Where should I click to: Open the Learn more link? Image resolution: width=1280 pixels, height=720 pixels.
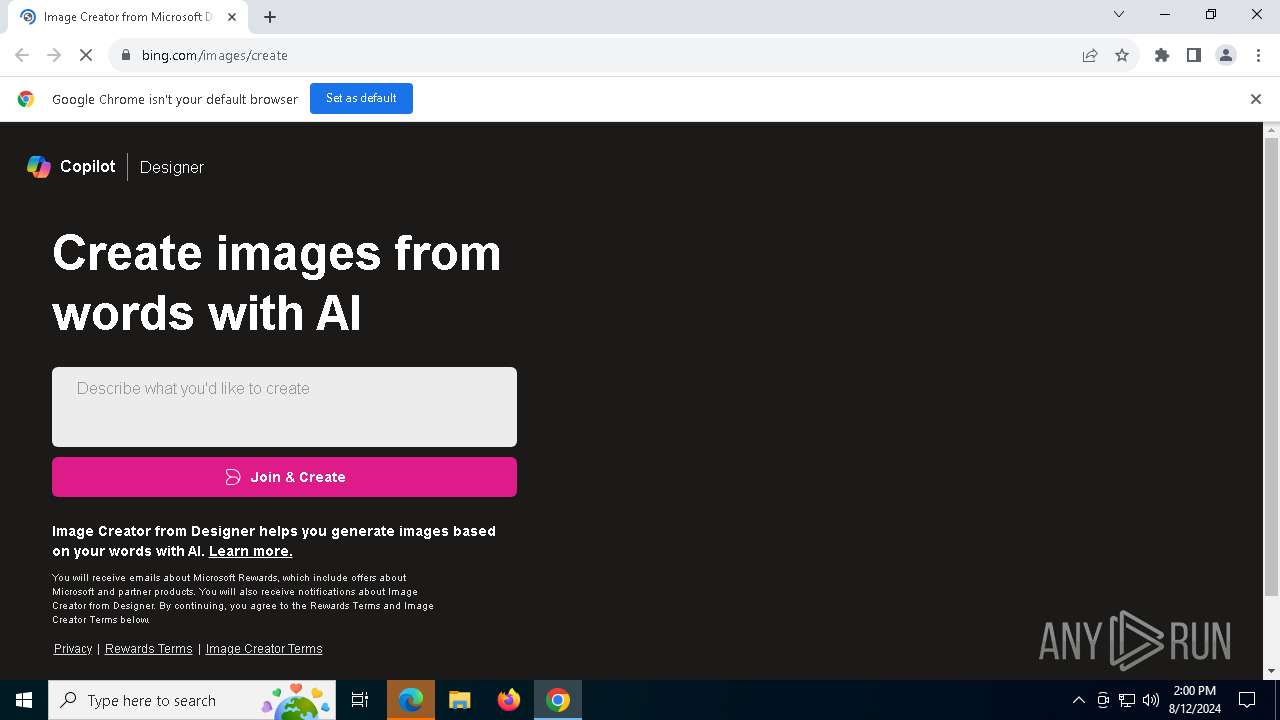251,551
